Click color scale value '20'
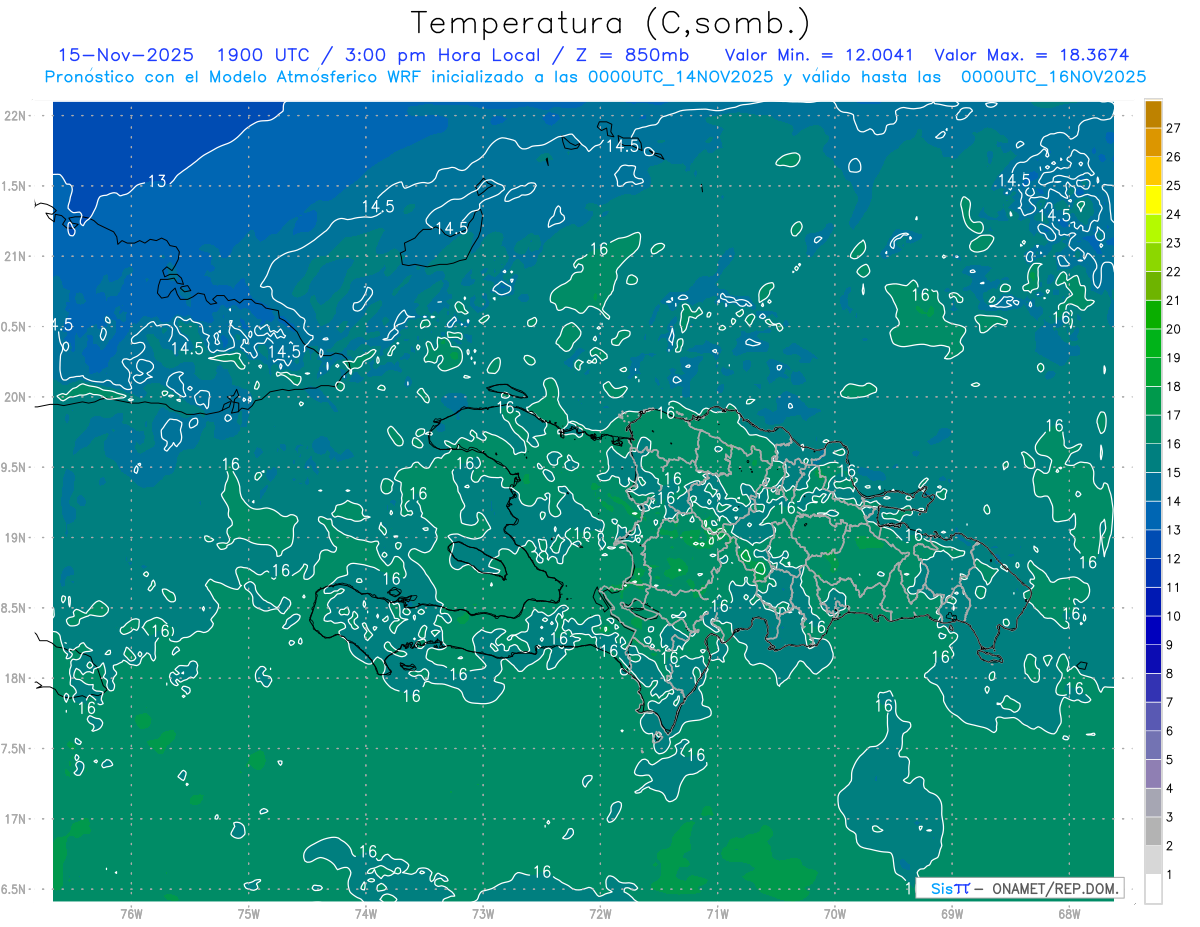Image resolution: width=1200 pixels, height=927 pixels. (x=1174, y=329)
